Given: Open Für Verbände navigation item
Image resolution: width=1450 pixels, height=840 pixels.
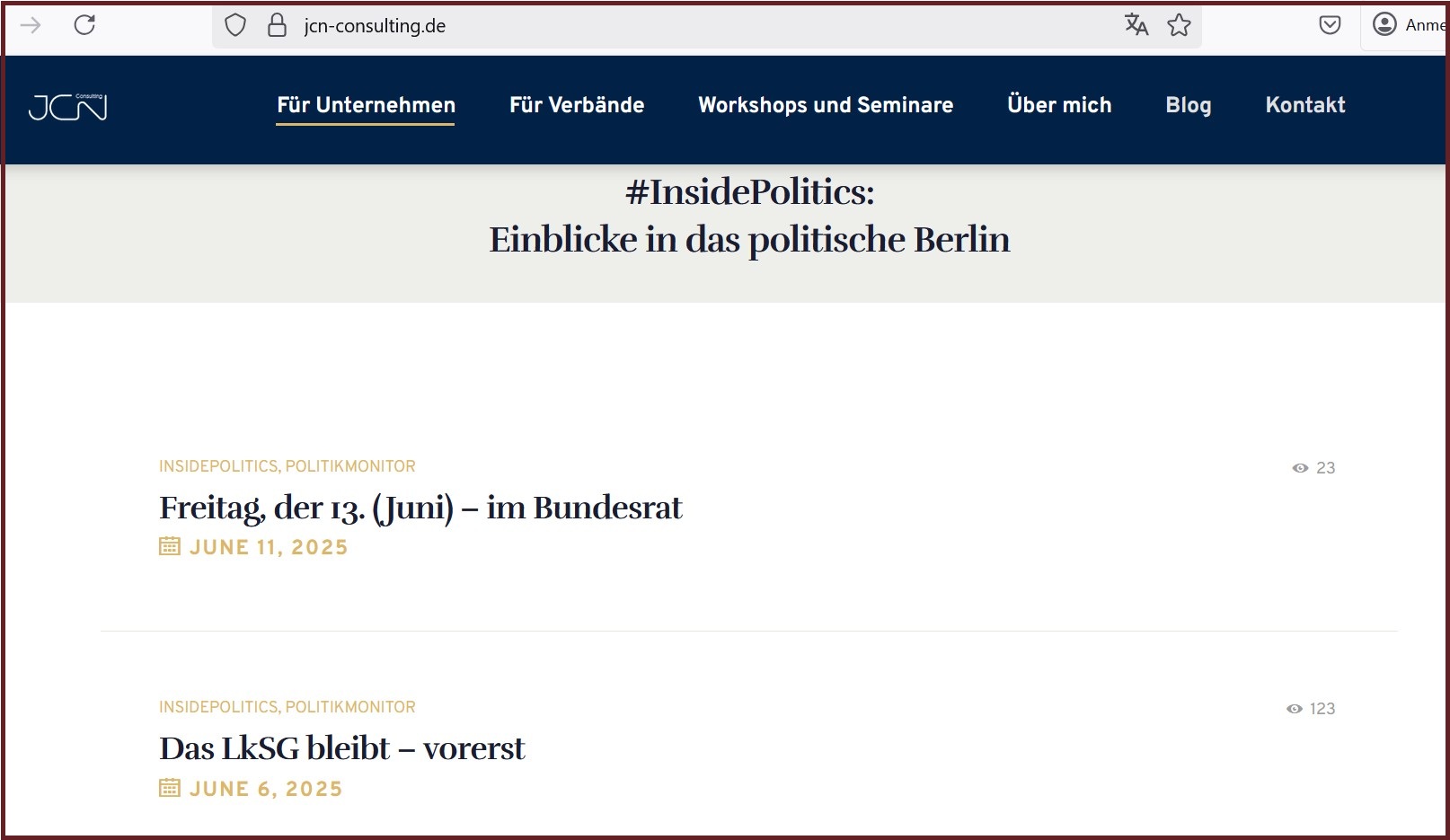Looking at the screenshot, I should click(577, 105).
